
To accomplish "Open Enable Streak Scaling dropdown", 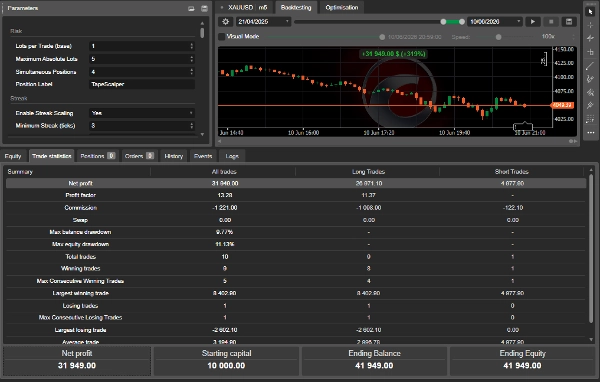I will (142, 113).
